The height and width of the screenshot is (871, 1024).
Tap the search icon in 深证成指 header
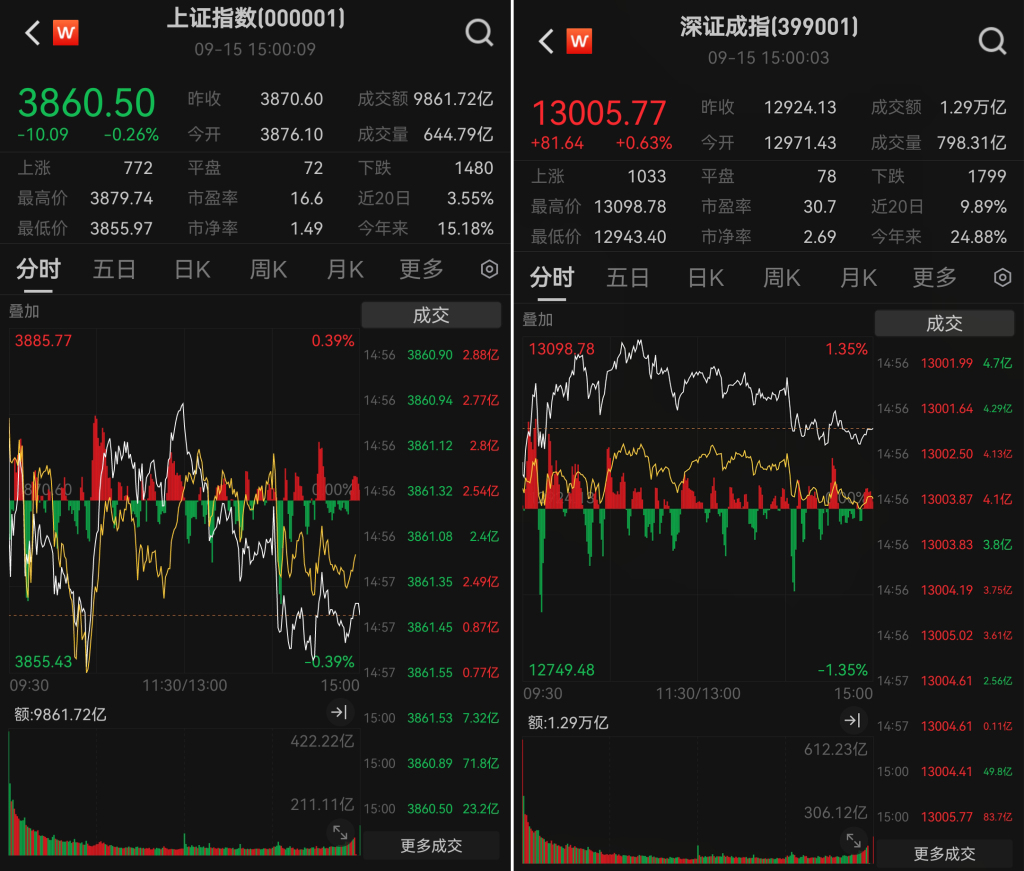(x=992, y=41)
